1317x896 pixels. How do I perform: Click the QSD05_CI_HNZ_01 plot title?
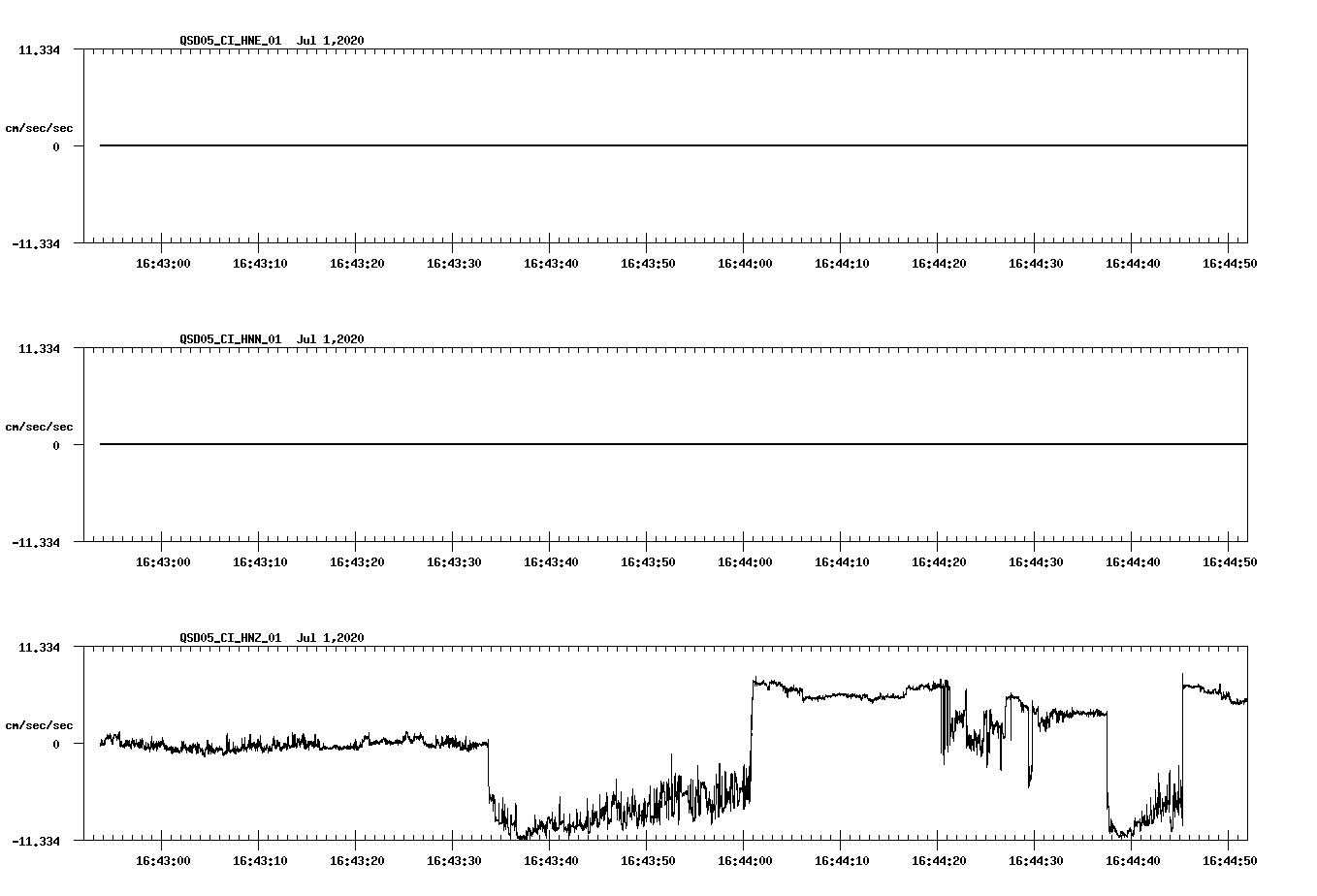click(272, 638)
